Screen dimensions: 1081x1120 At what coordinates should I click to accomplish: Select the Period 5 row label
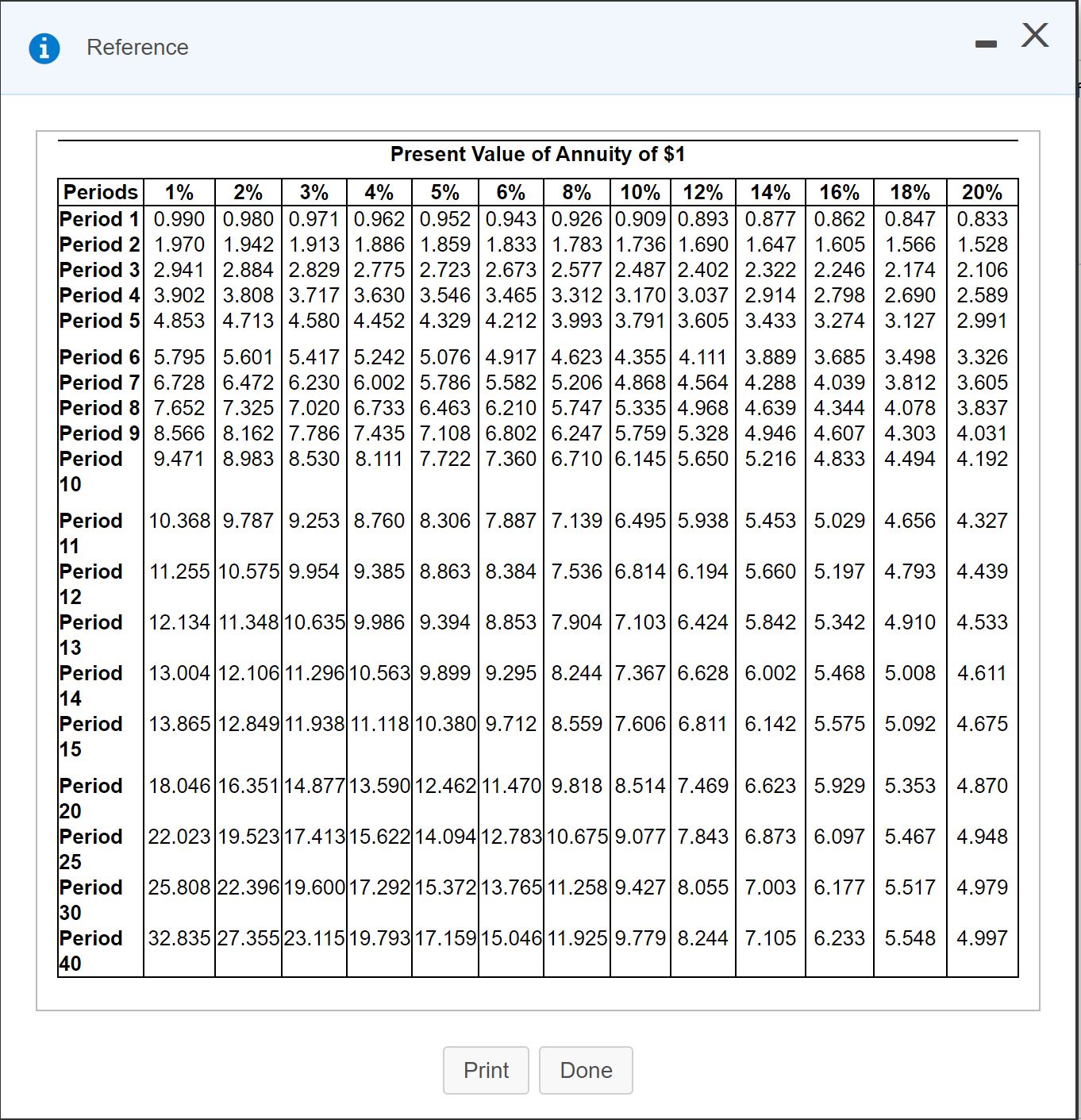[x=100, y=321]
